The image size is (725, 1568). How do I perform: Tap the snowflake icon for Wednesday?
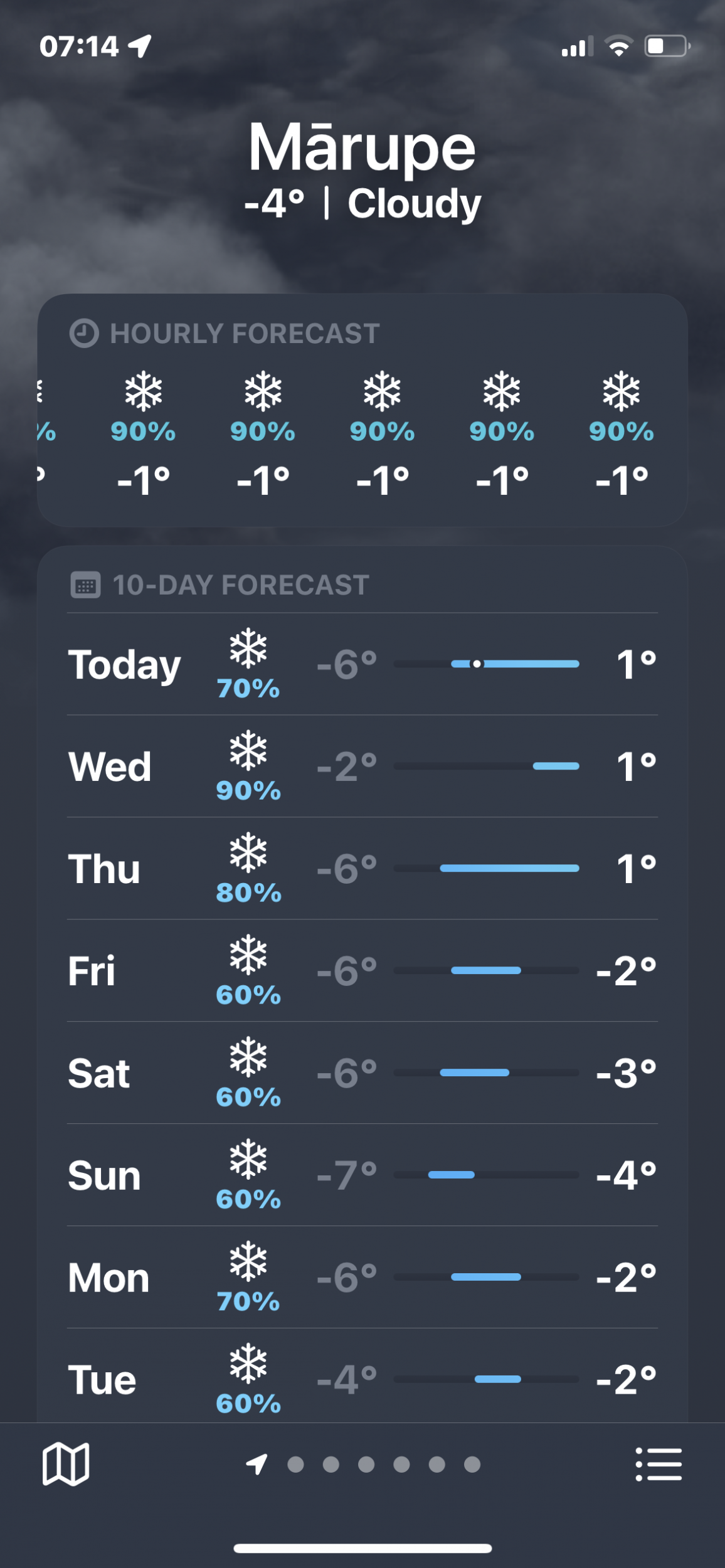248,750
